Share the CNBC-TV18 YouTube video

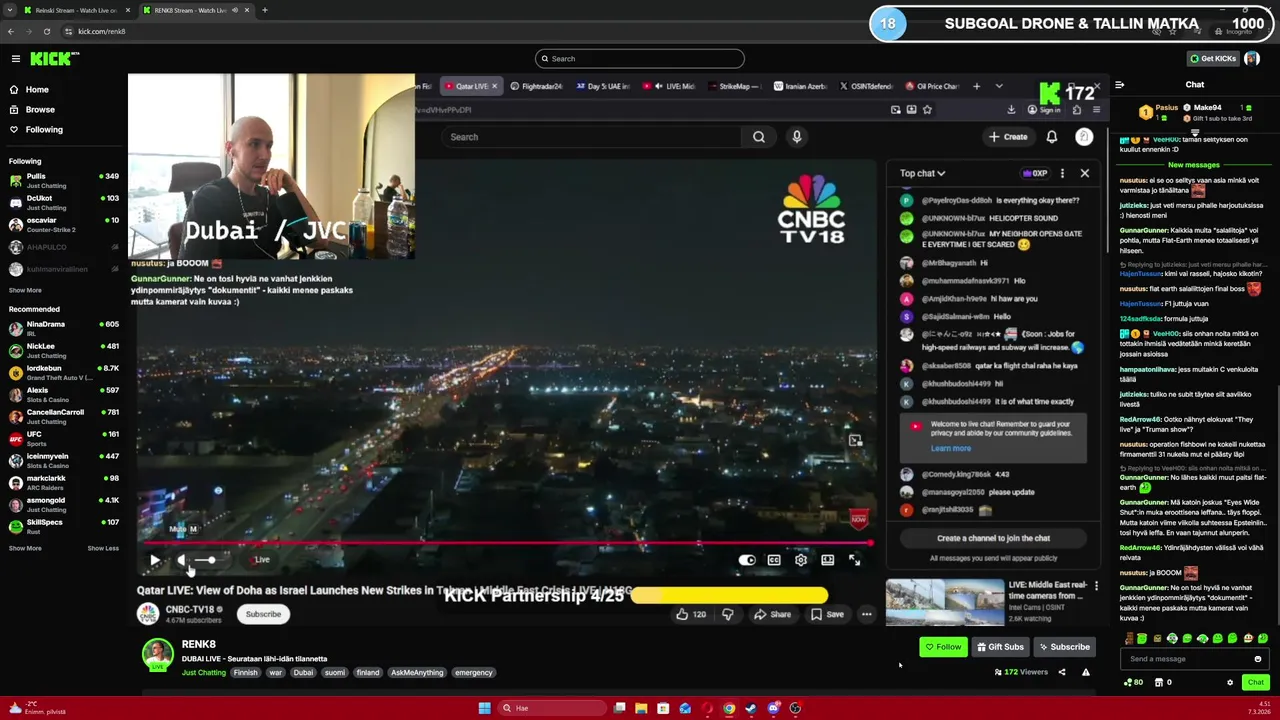pos(772,614)
